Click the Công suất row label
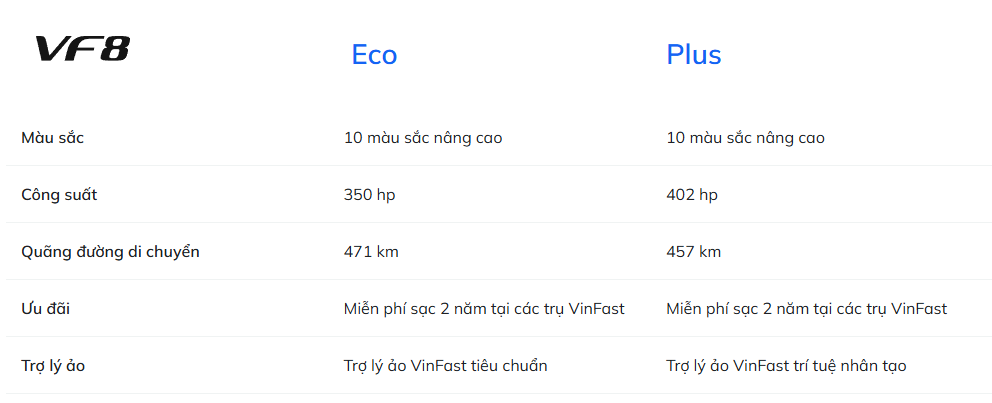Viewport: 992px width, 403px height. coord(59,195)
